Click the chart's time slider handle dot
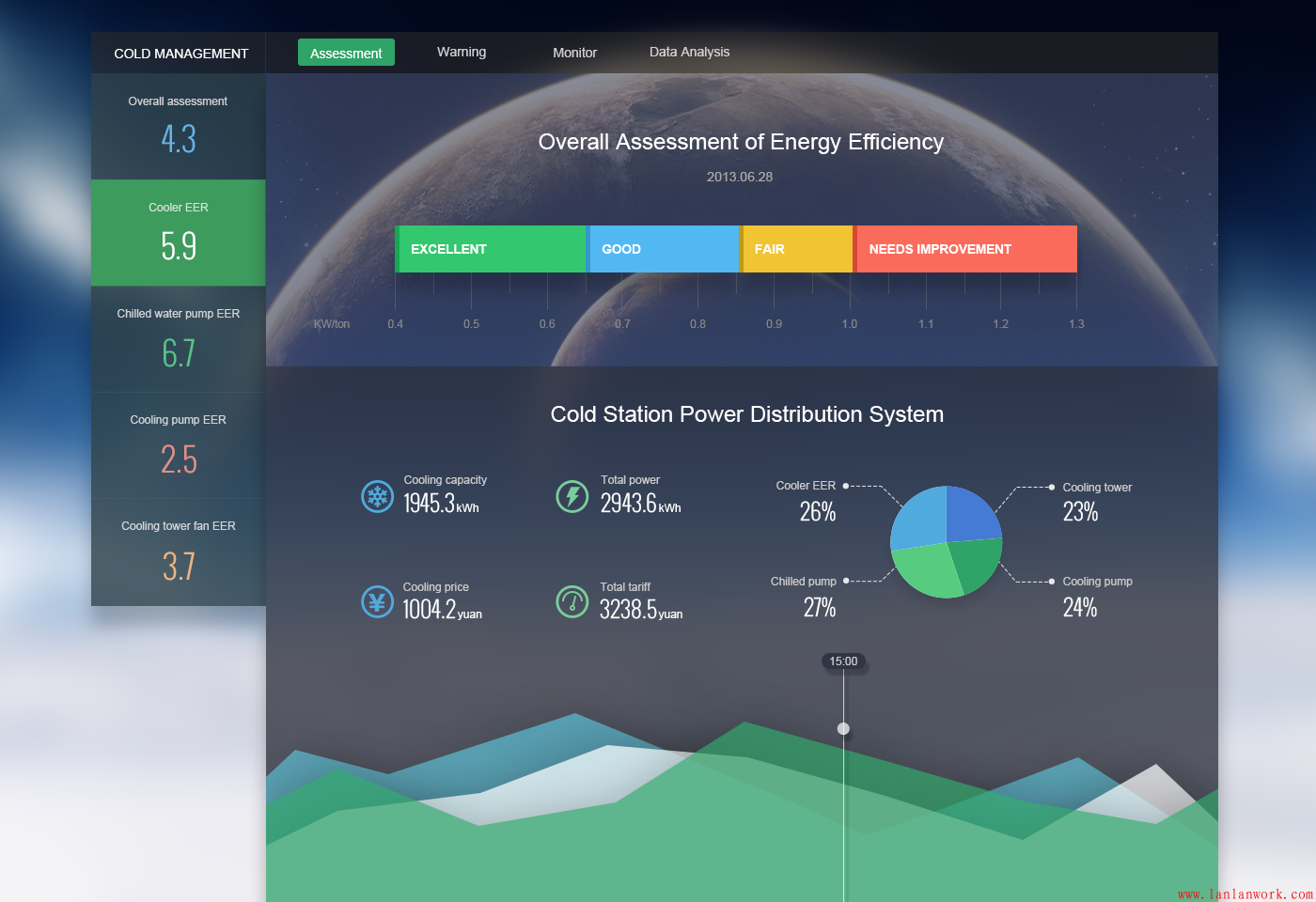This screenshot has width=1316, height=902. [x=843, y=728]
